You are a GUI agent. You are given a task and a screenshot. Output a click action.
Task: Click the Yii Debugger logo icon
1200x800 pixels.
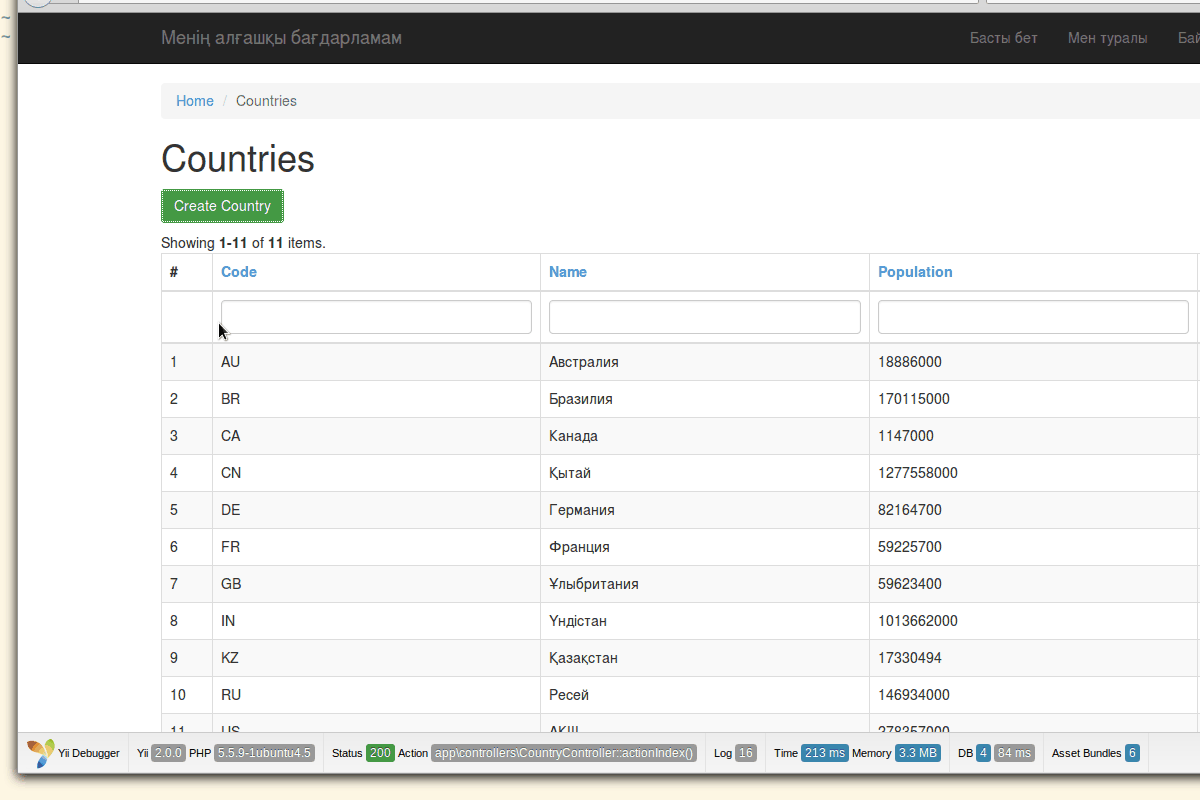click(41, 753)
